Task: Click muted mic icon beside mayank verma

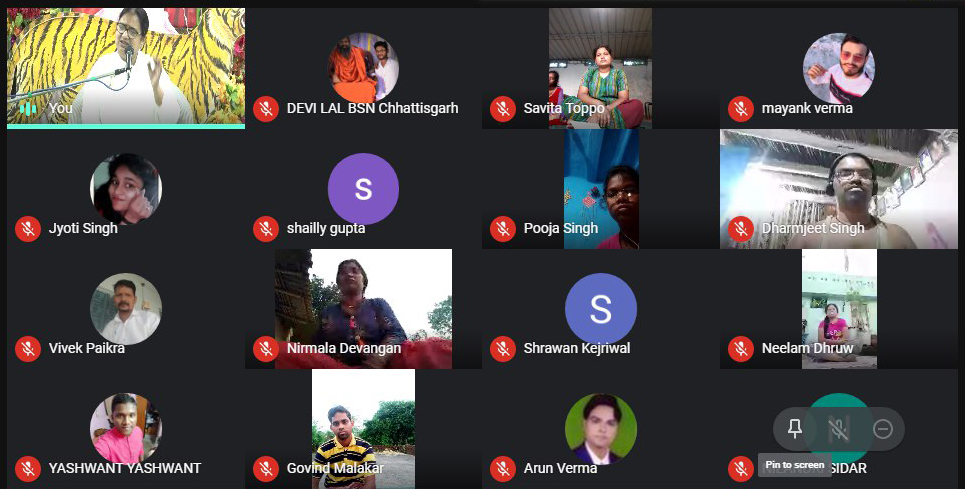Action: coord(740,109)
